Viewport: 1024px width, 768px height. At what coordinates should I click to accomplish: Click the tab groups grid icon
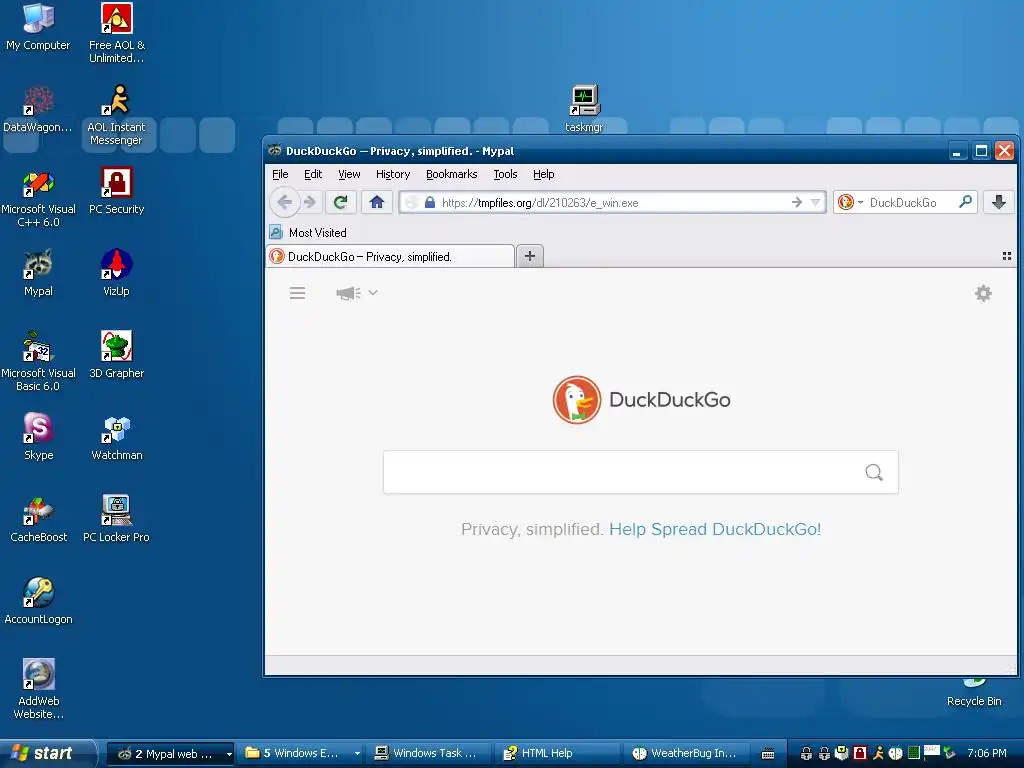[1006, 256]
